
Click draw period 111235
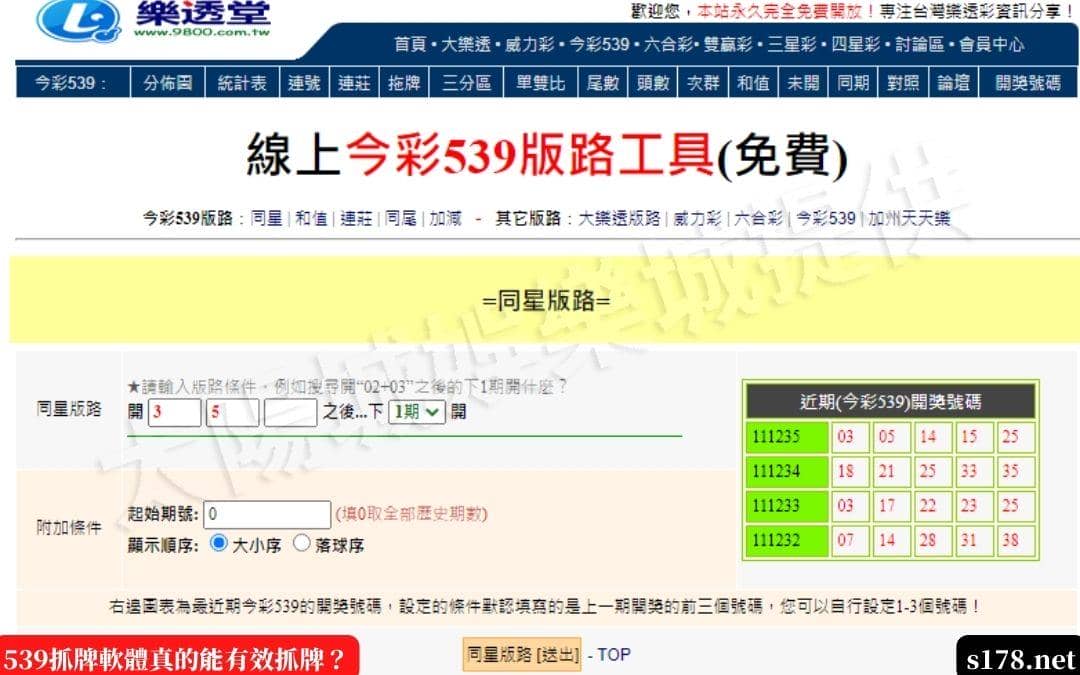787,437
